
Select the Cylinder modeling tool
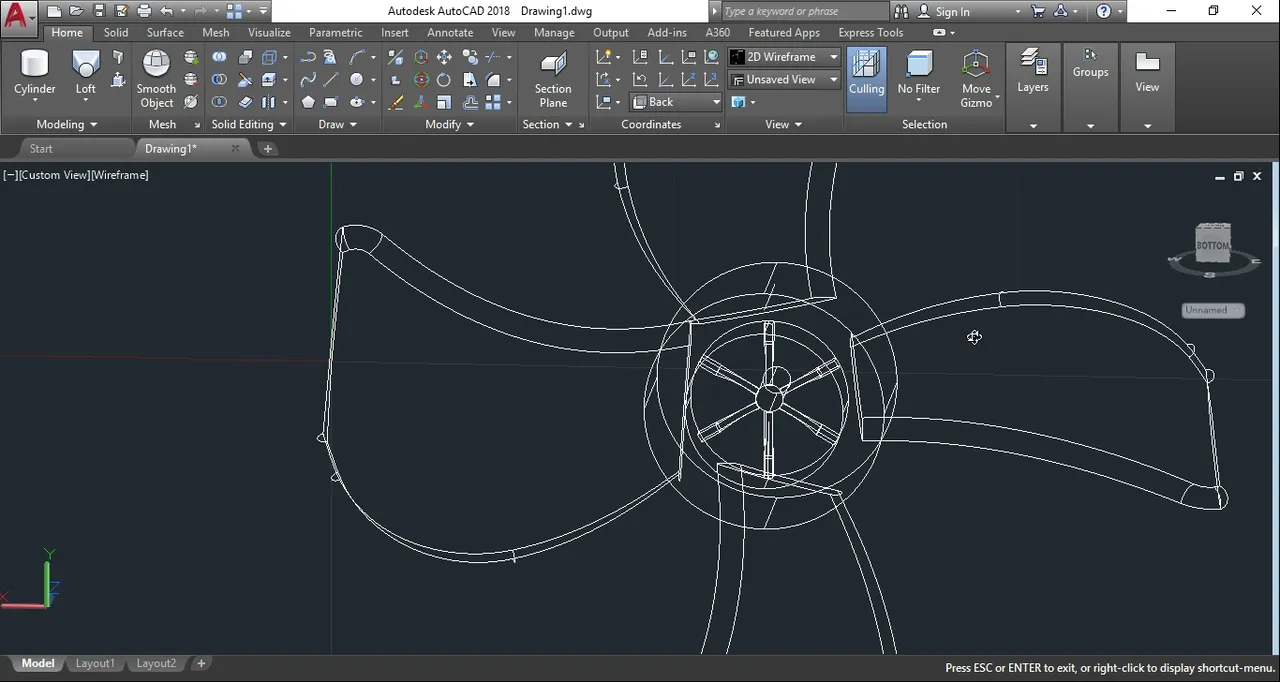tap(35, 75)
